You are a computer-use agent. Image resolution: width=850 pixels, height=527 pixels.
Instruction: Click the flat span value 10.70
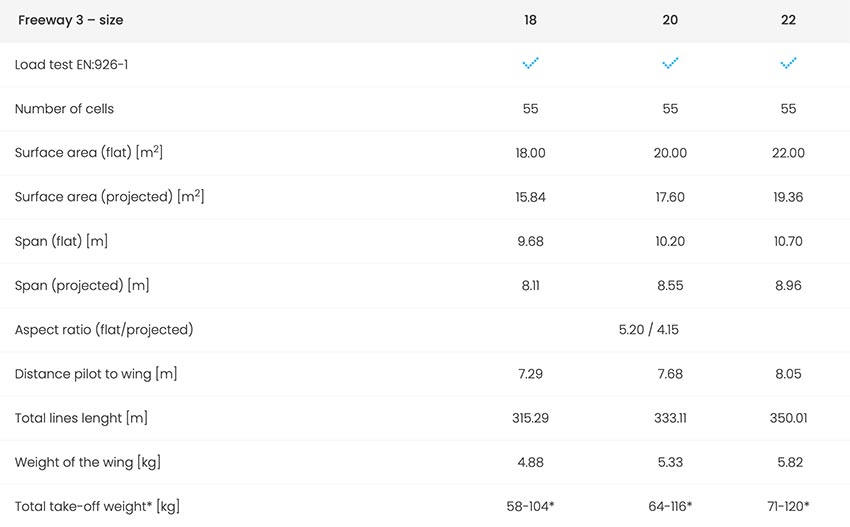pyautogui.click(x=788, y=241)
